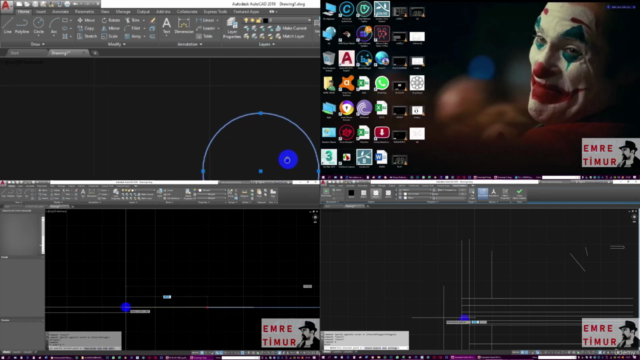This screenshot has width=640, height=360.
Task: Open the Word document on desktop
Action: coord(381,158)
